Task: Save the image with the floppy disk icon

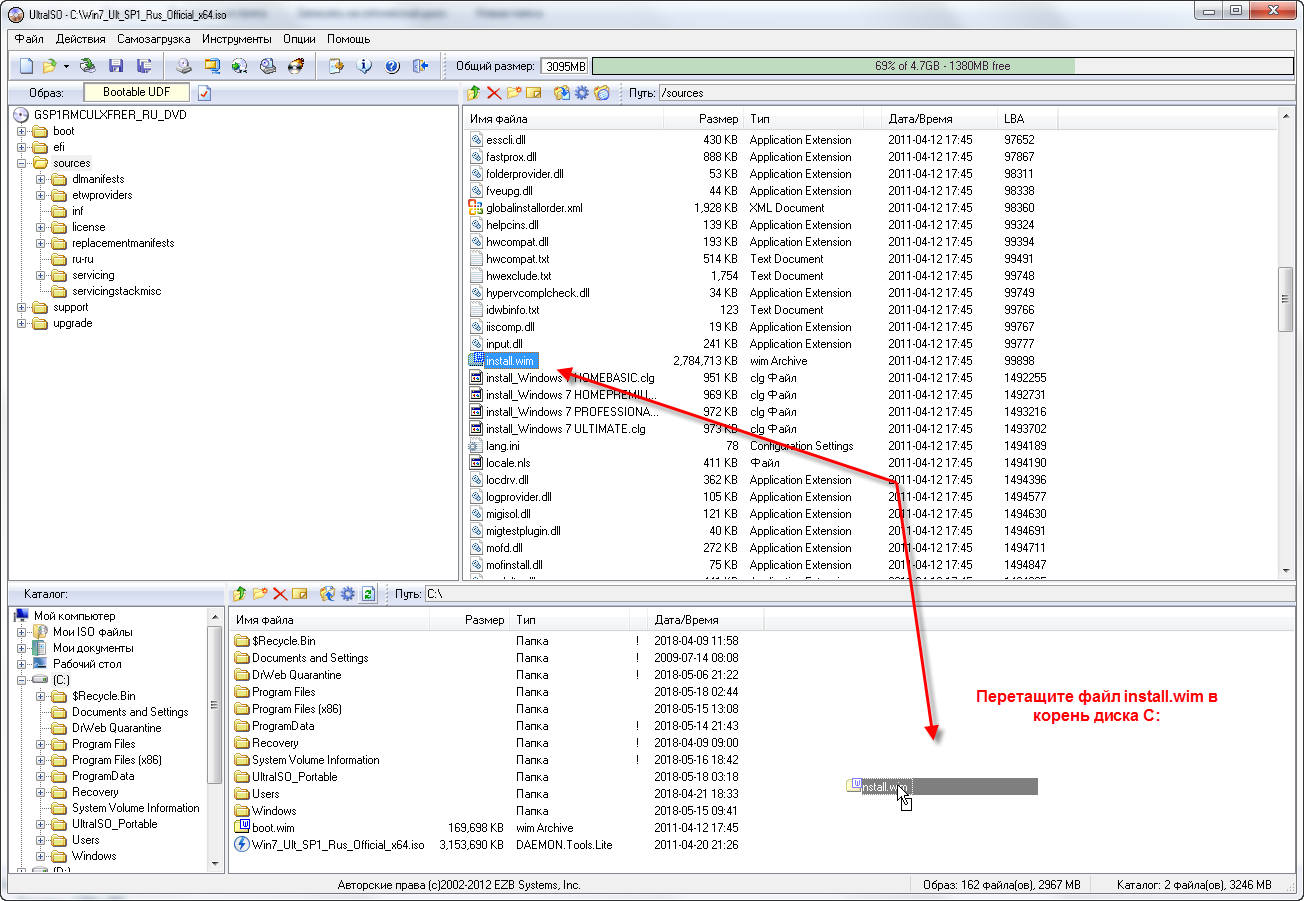Action: pyautogui.click(x=116, y=66)
